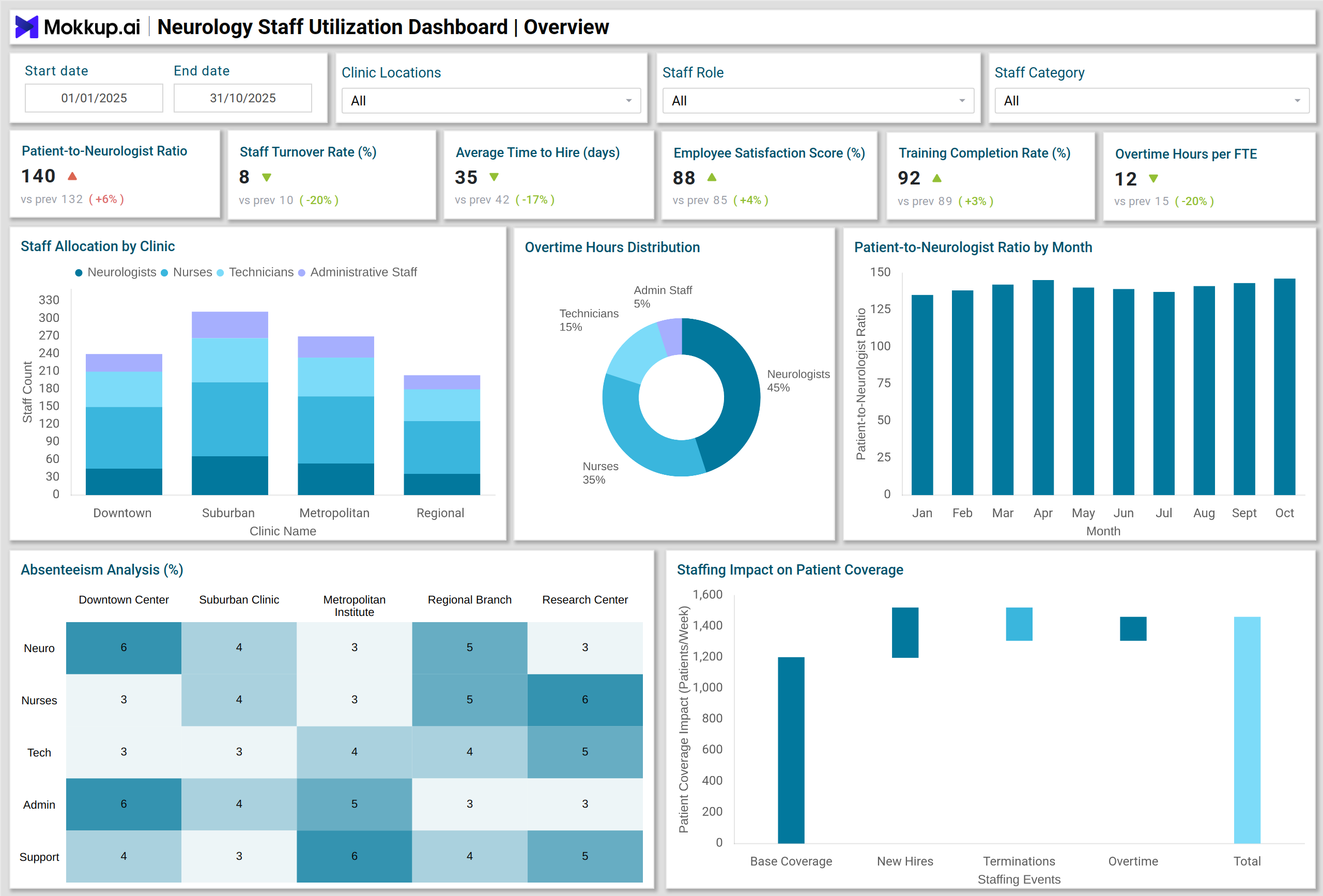Click the Support Metropolitan Institute cell 6
This screenshot has height=896, width=1323.
pos(354,857)
